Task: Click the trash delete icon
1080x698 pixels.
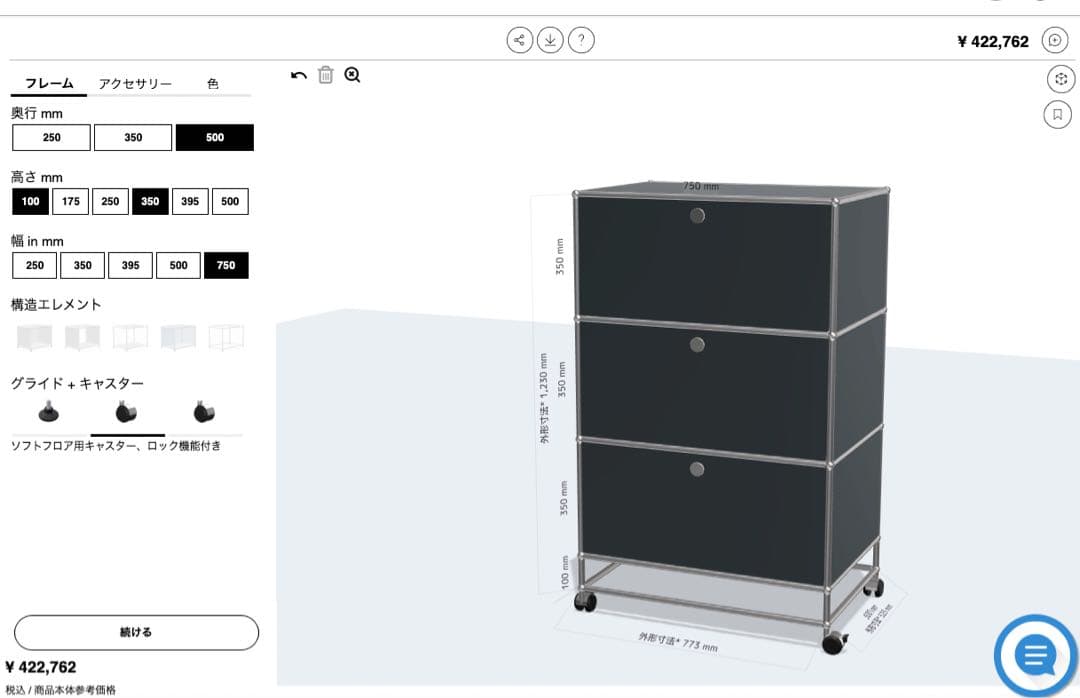Action: point(326,74)
